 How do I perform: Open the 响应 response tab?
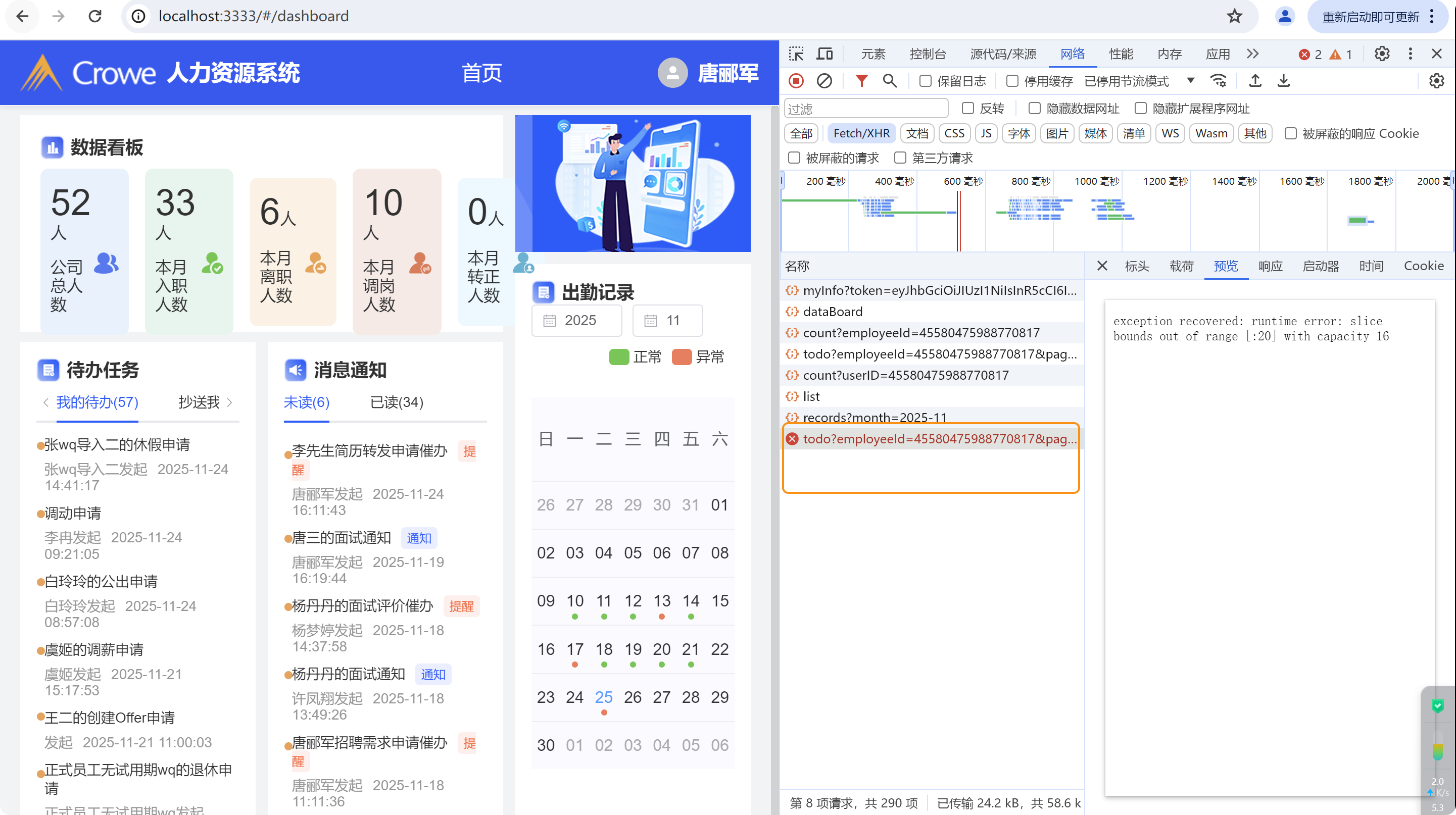[1270, 266]
